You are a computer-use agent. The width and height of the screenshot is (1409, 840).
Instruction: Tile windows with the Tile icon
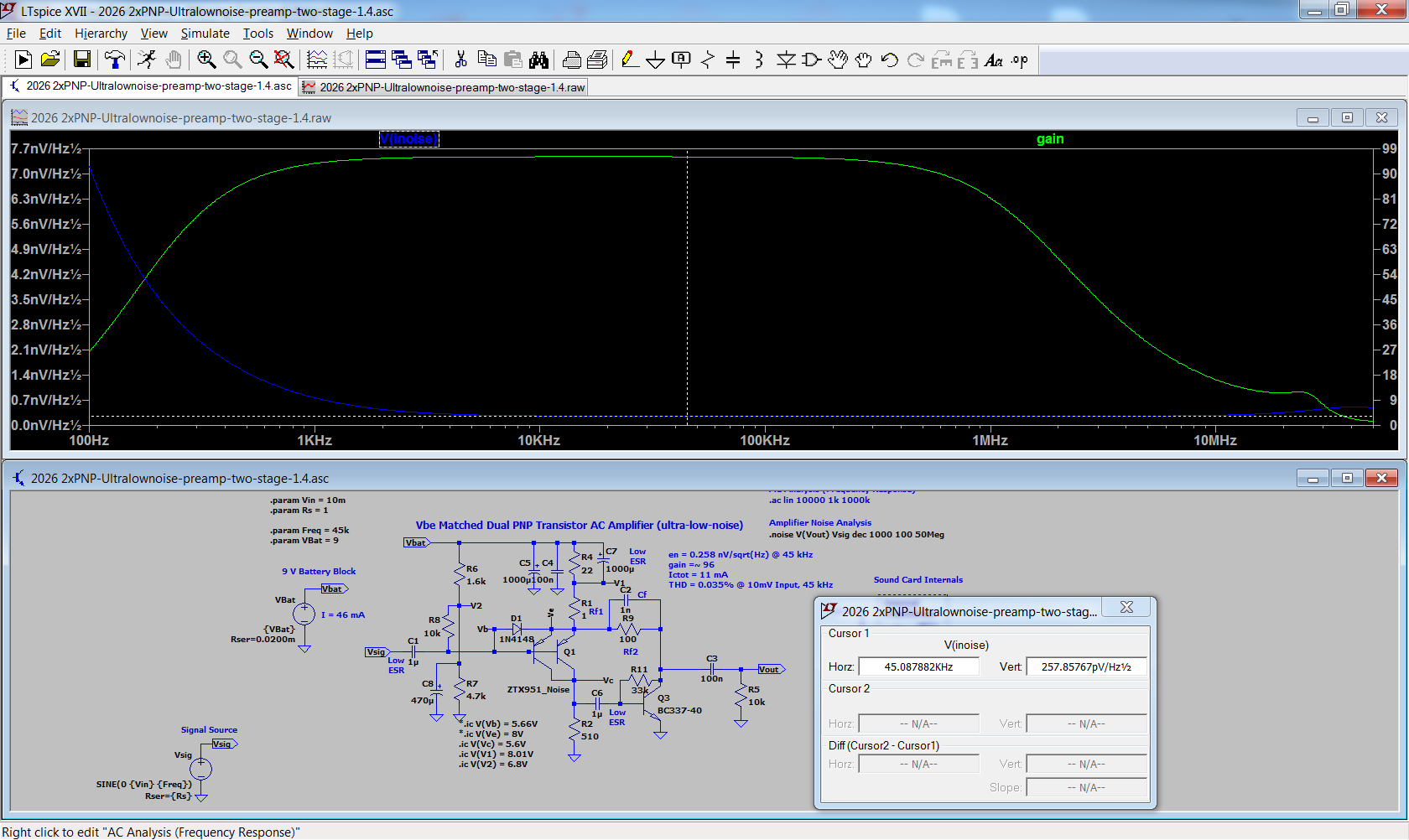(x=376, y=60)
